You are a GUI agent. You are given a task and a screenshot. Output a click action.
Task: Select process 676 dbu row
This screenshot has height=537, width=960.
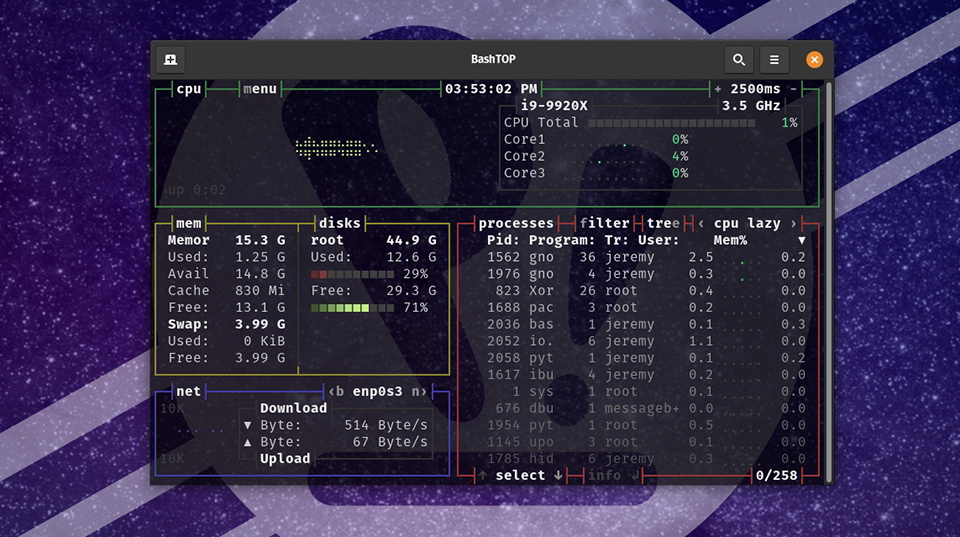[646, 408]
